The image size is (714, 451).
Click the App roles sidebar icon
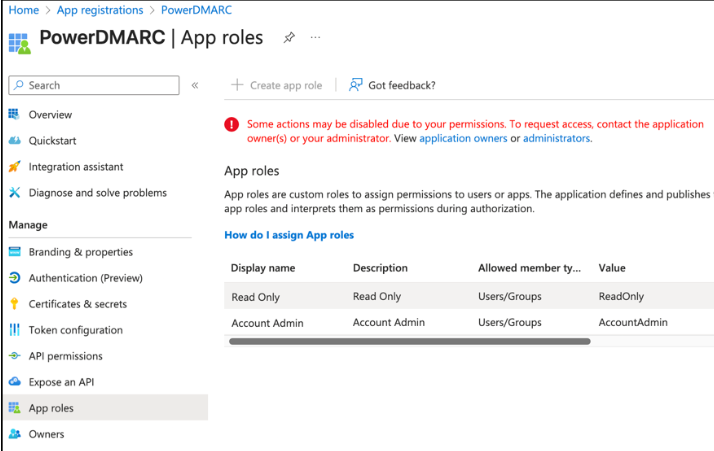(x=15, y=407)
